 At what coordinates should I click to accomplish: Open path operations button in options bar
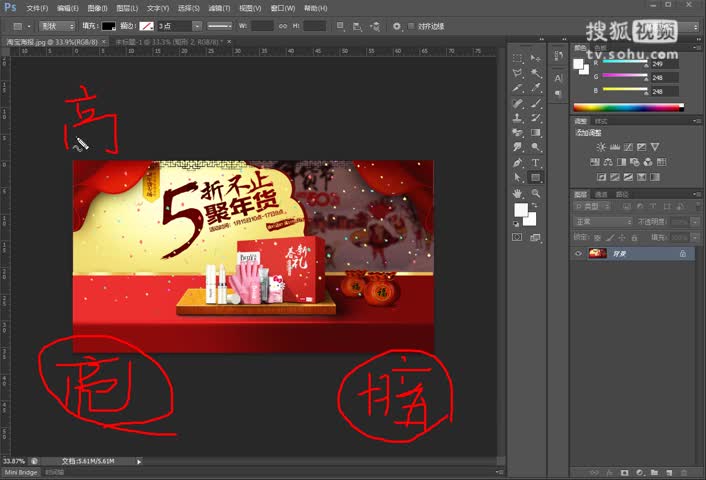pyautogui.click(x=340, y=26)
